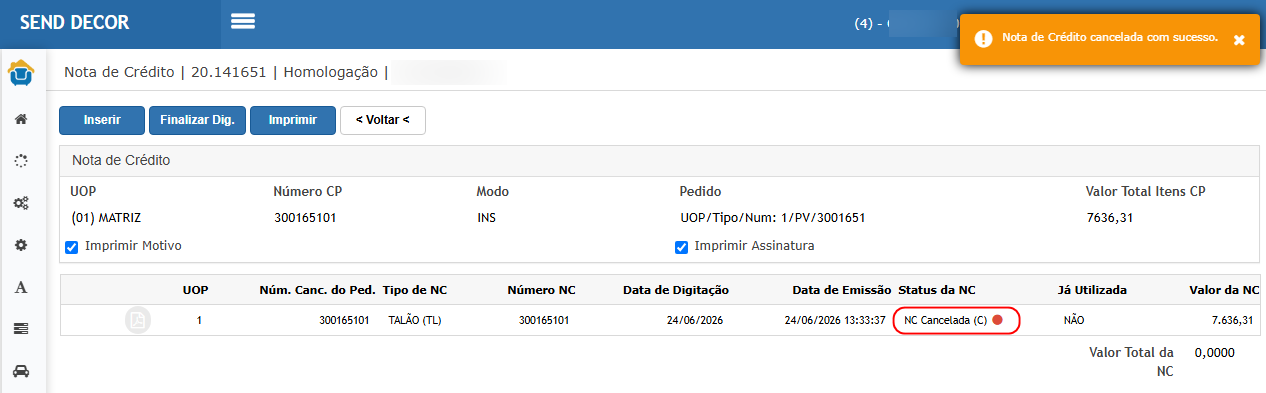Click the '0,0000' total value
1266x393 pixels.
[x=1215, y=352]
